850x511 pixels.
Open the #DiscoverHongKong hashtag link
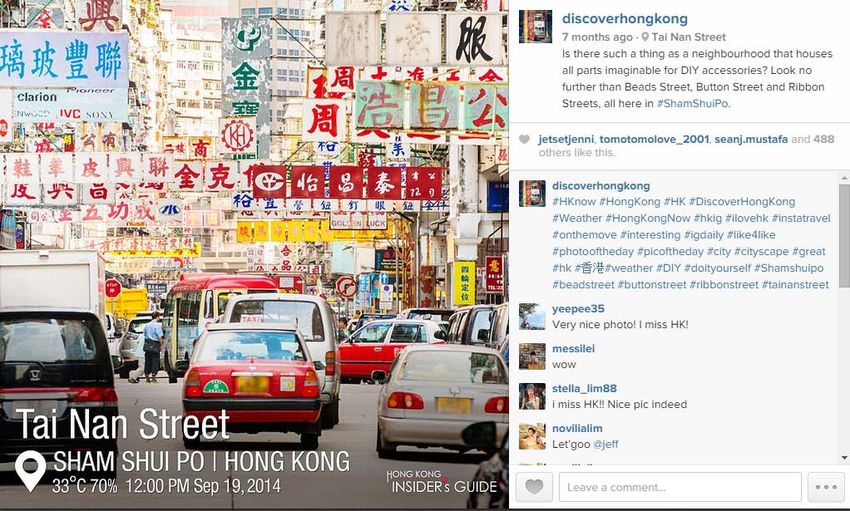742,202
